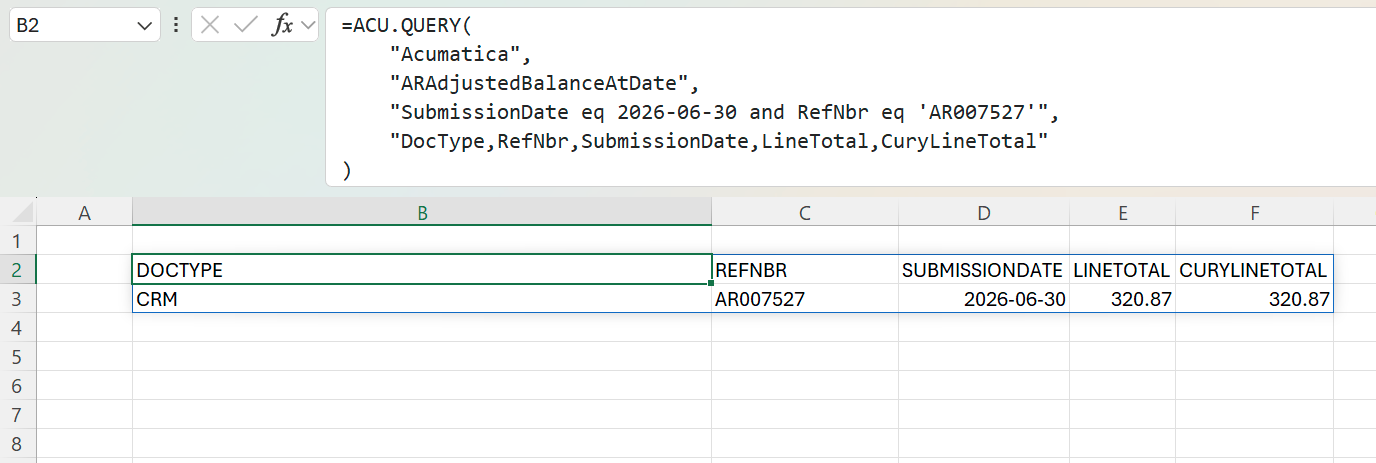Select column B header
The height and width of the screenshot is (463, 1376).
click(422, 213)
